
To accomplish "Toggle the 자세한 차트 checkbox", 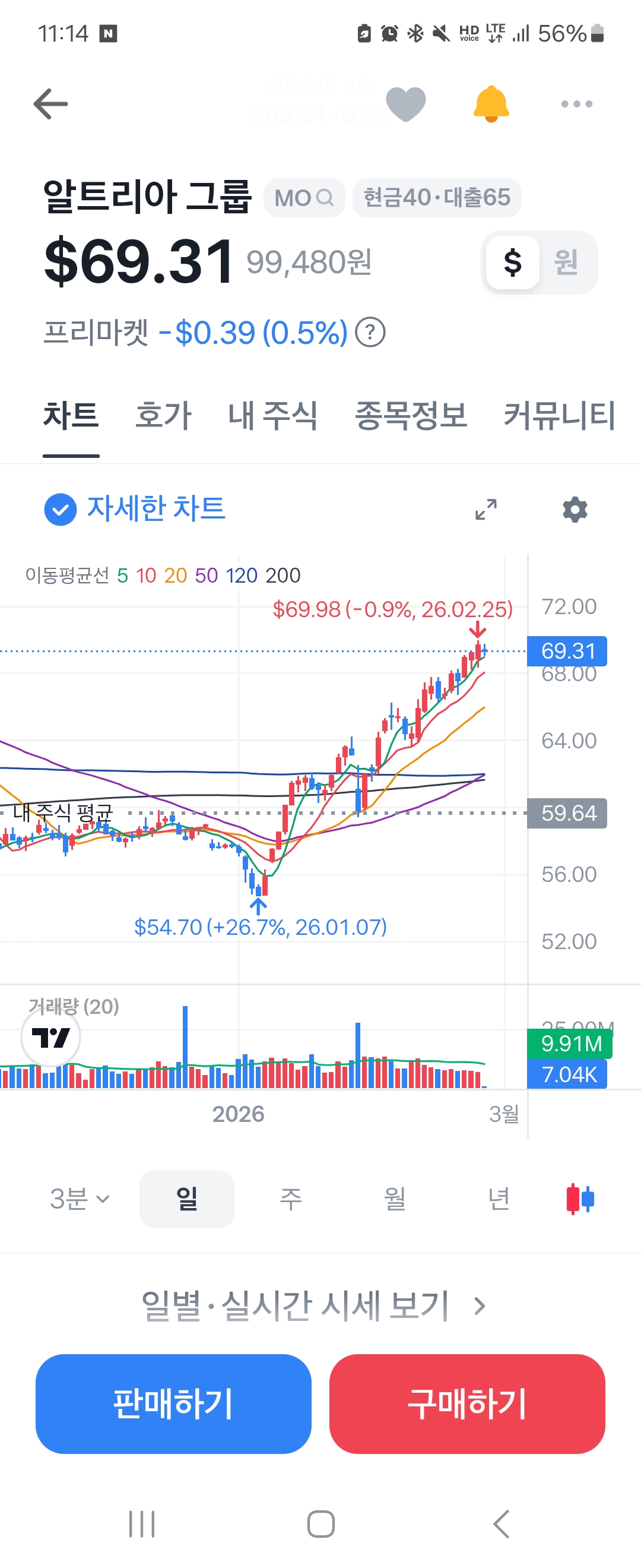I will click(60, 509).
